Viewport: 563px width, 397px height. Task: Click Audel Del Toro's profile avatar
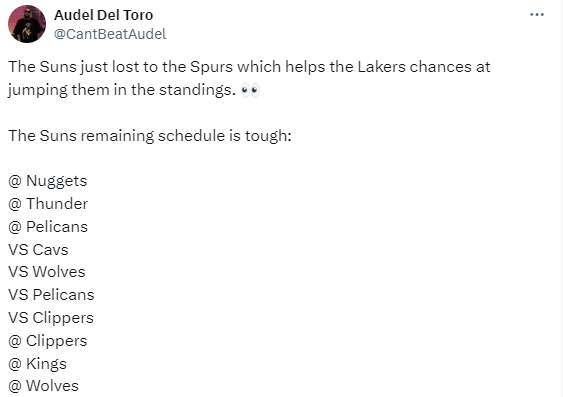pos(27,24)
